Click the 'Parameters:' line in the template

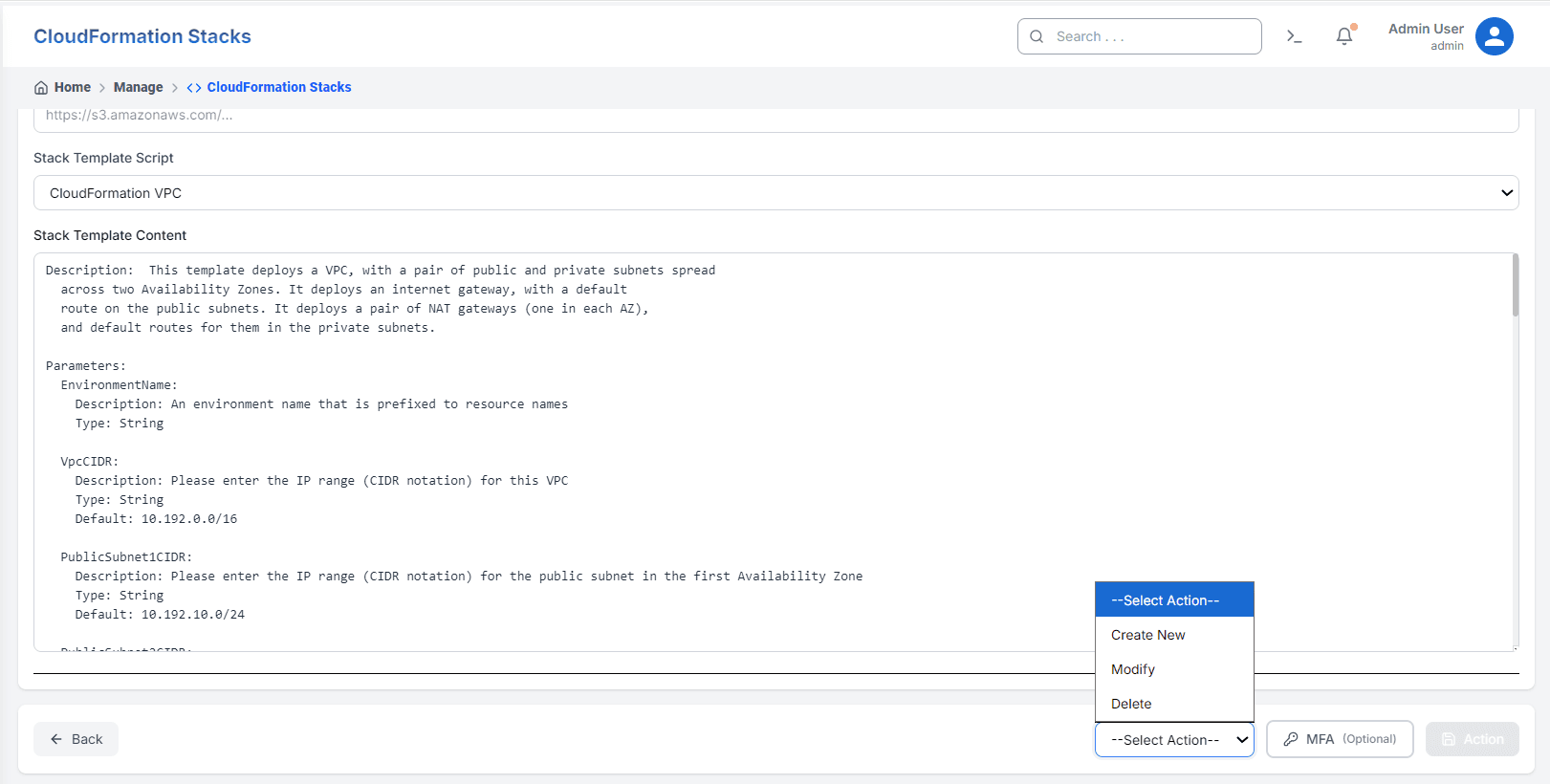86,366
